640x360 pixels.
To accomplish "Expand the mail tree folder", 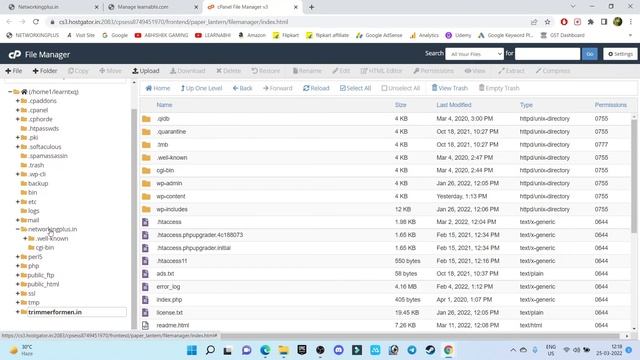I will click(x=18, y=220).
